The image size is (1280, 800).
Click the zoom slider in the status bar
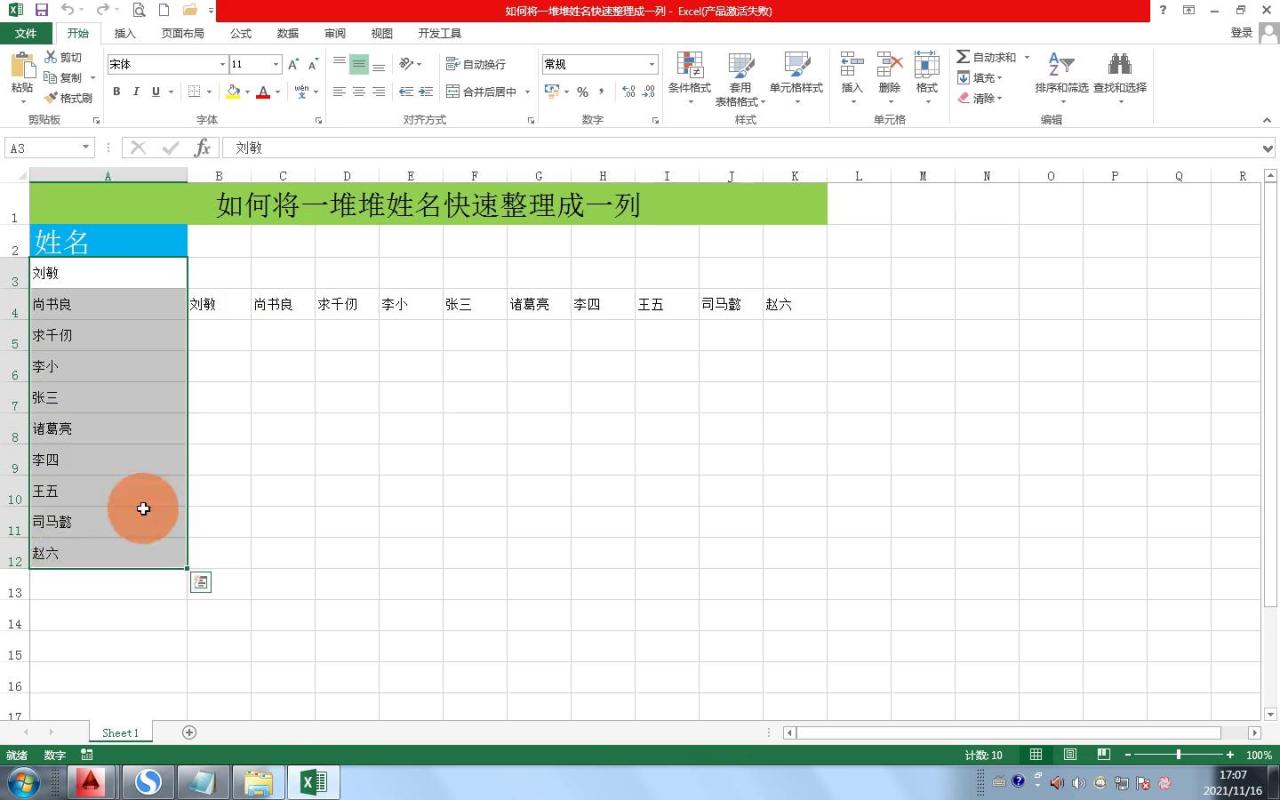coord(1179,755)
